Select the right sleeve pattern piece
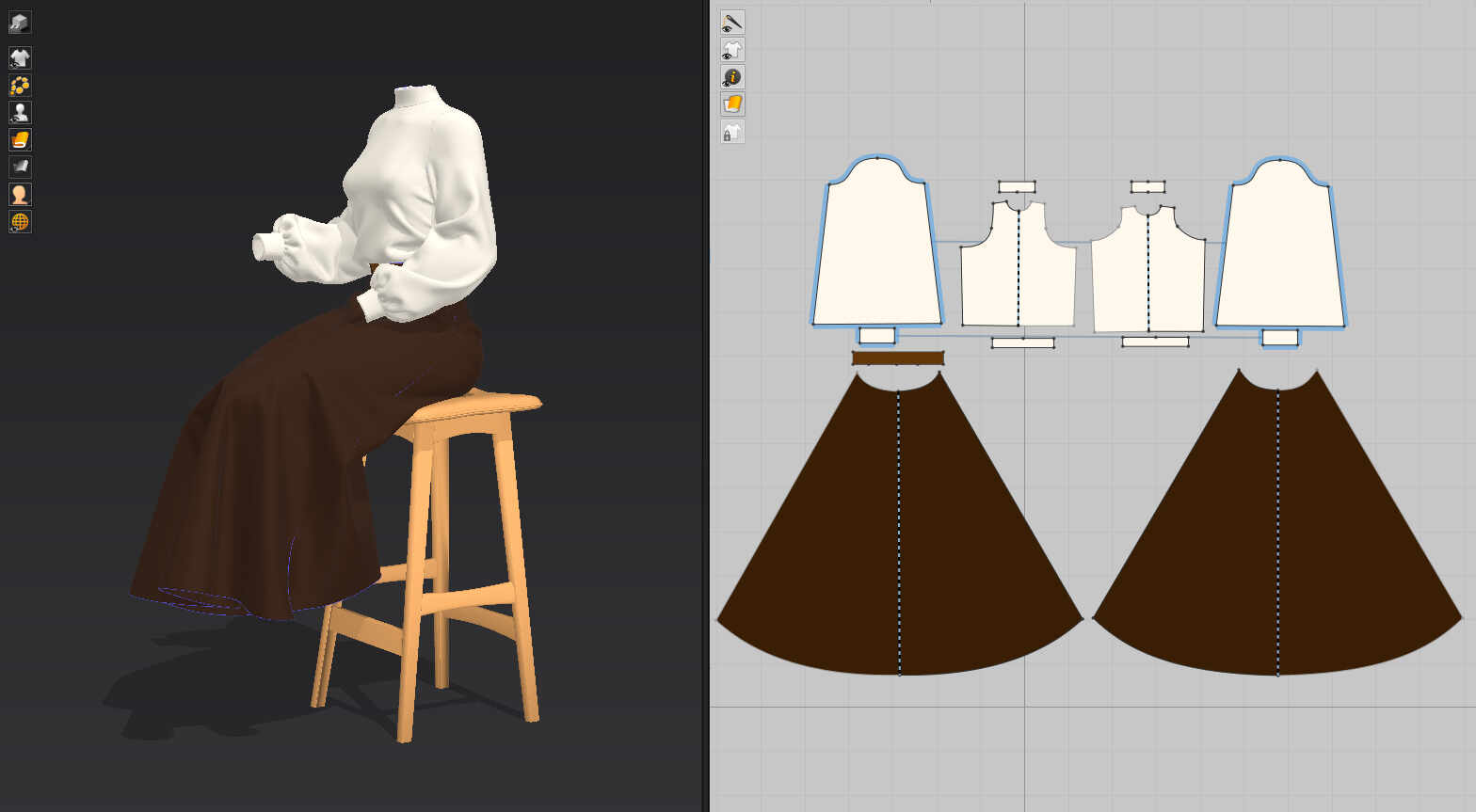Image resolution: width=1476 pixels, height=812 pixels. pyautogui.click(x=1280, y=249)
